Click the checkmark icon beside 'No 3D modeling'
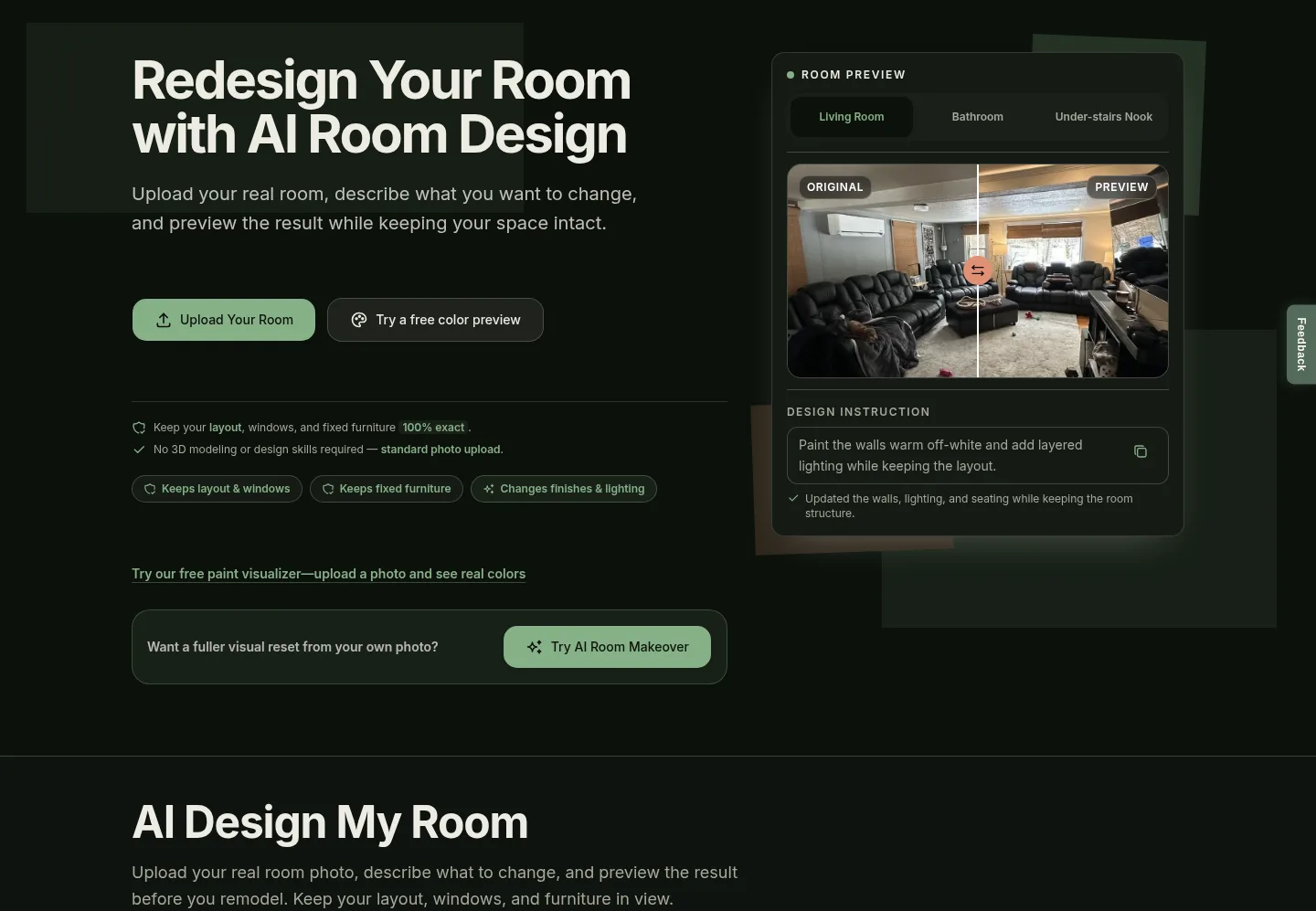 pos(139,450)
